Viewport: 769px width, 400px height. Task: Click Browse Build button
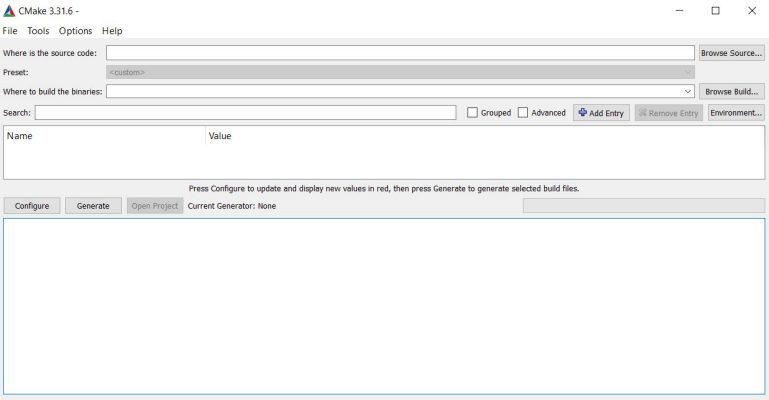[731, 92]
